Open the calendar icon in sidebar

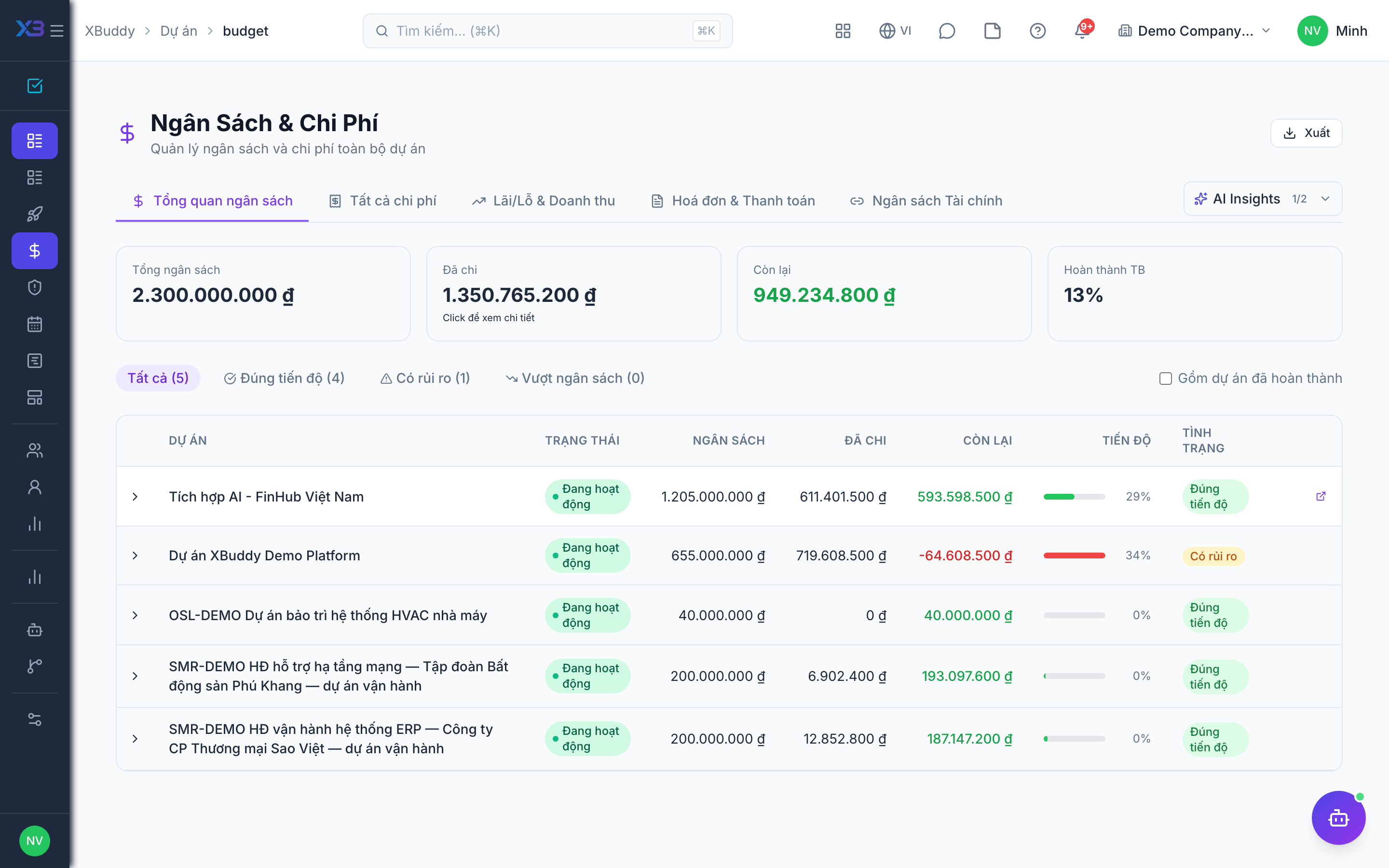[34, 324]
